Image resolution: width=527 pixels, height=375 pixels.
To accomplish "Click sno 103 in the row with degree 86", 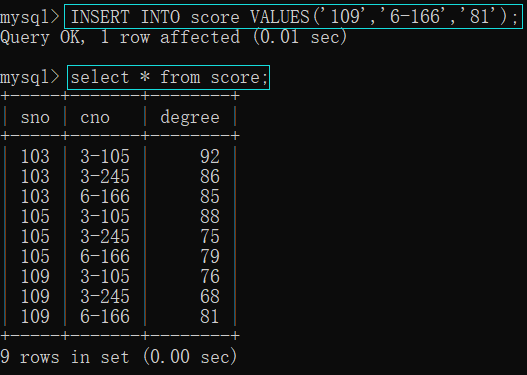I will [x=35, y=176].
